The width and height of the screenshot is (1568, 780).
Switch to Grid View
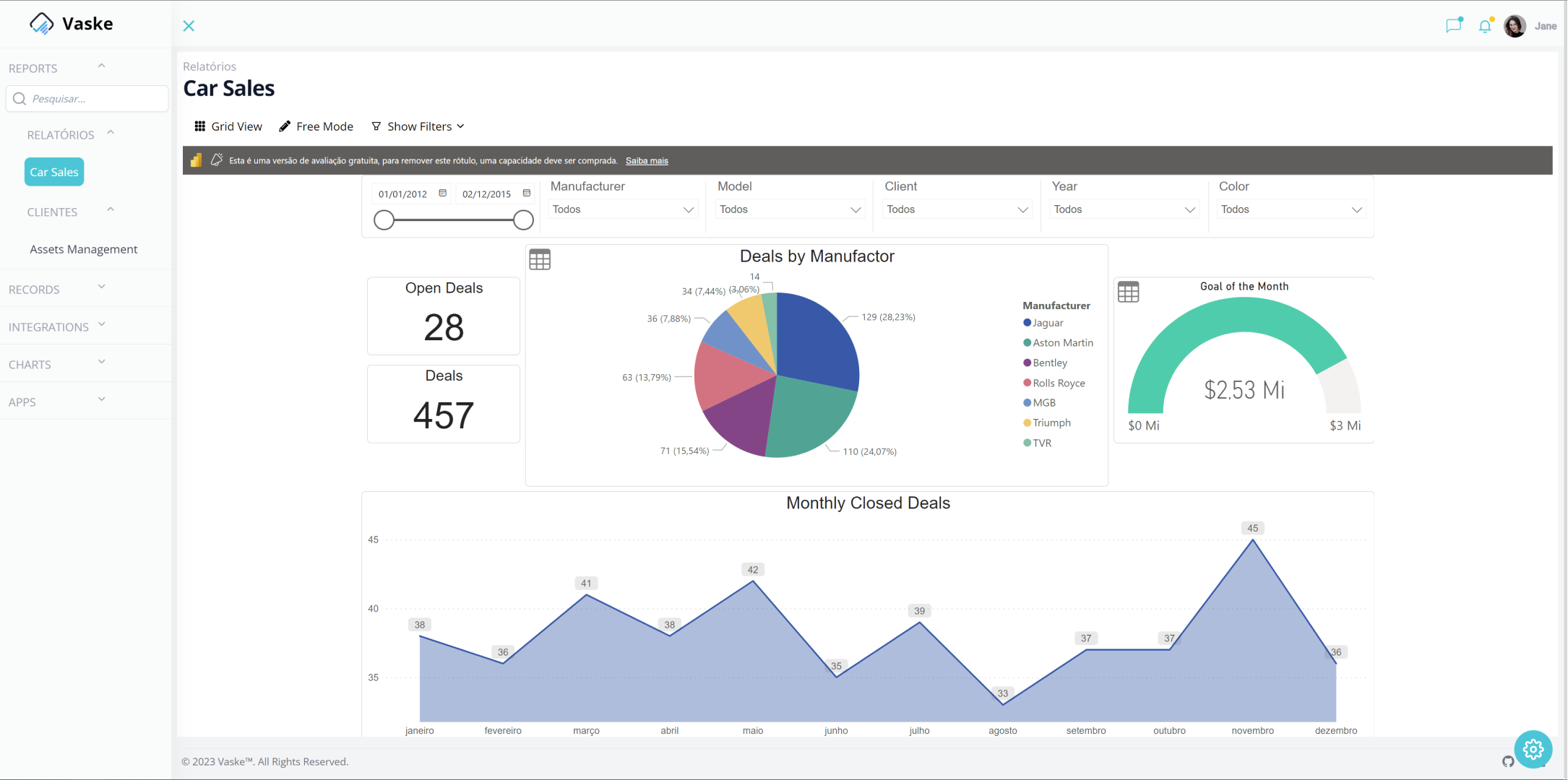pos(228,126)
